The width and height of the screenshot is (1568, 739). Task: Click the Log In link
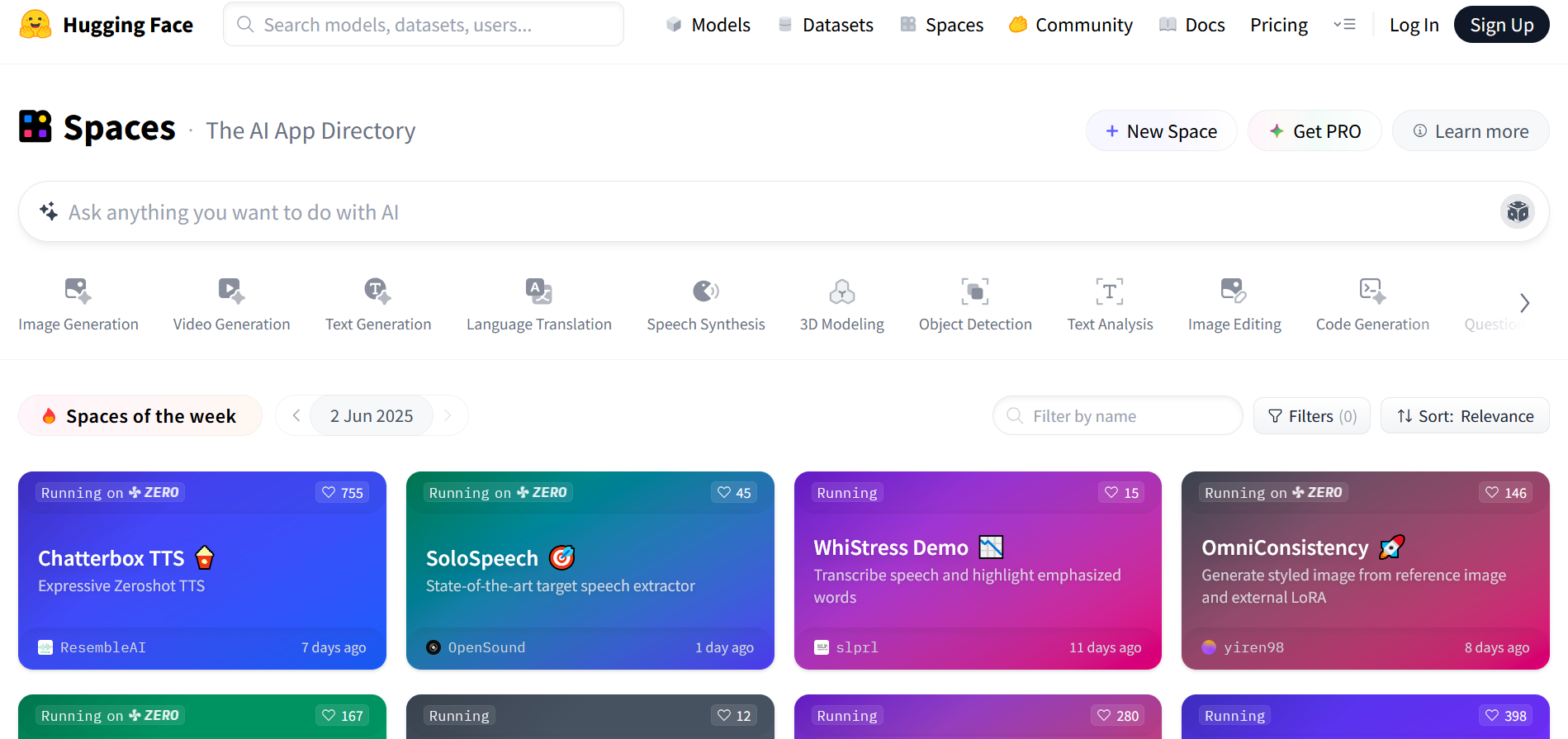coord(1414,25)
